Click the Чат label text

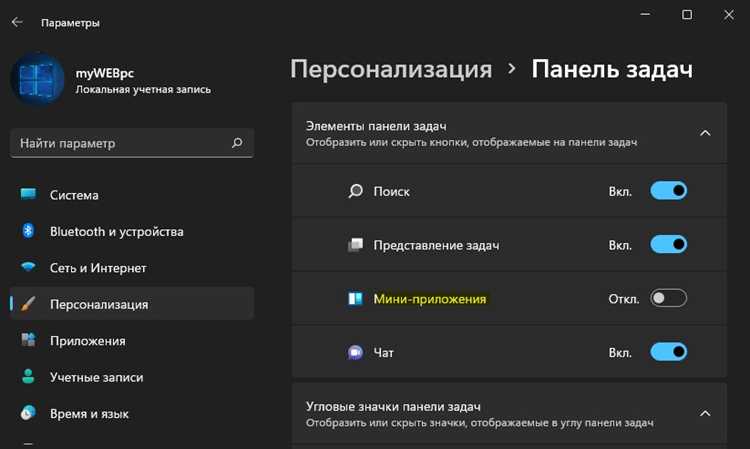[x=383, y=353]
